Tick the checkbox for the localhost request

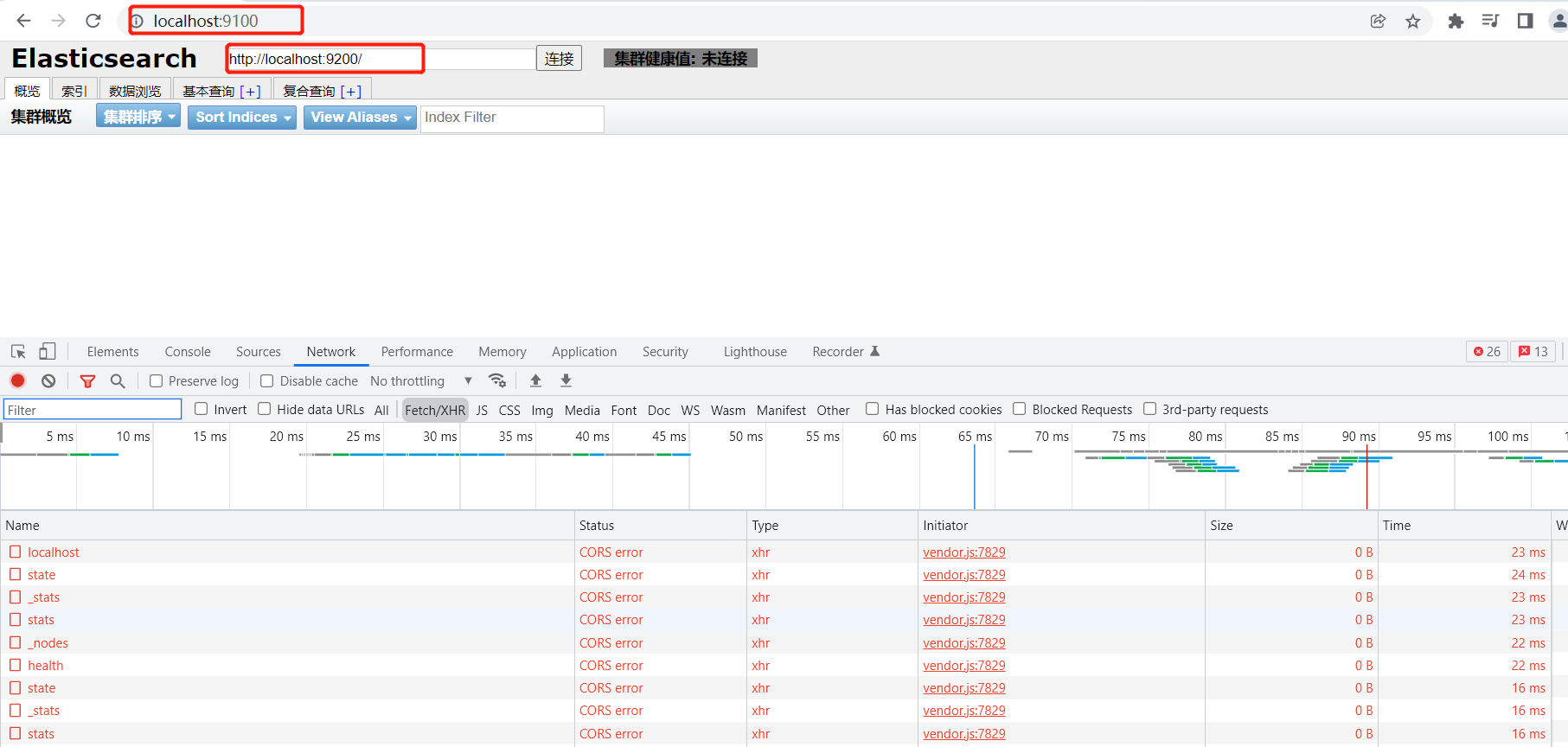(16, 552)
